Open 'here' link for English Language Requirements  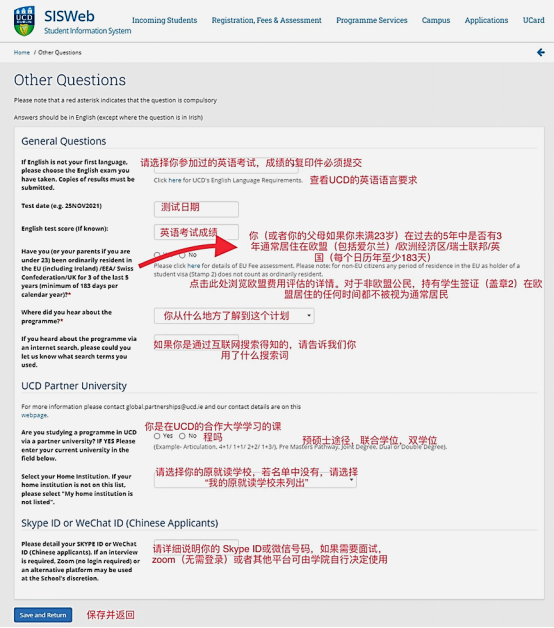click(175, 180)
